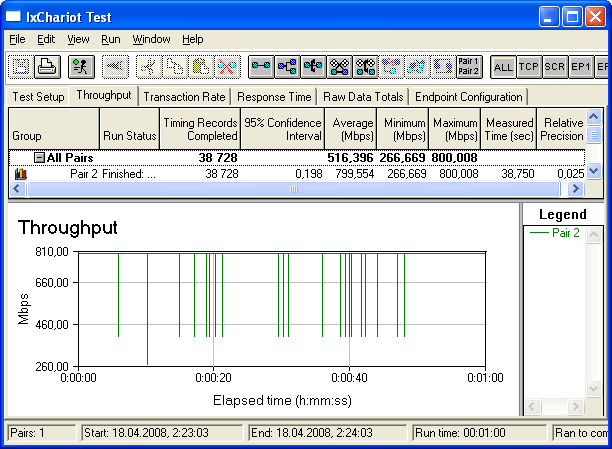The height and width of the screenshot is (449, 612).
Task: Click the Timing Records Completed column header
Action: click(200, 129)
